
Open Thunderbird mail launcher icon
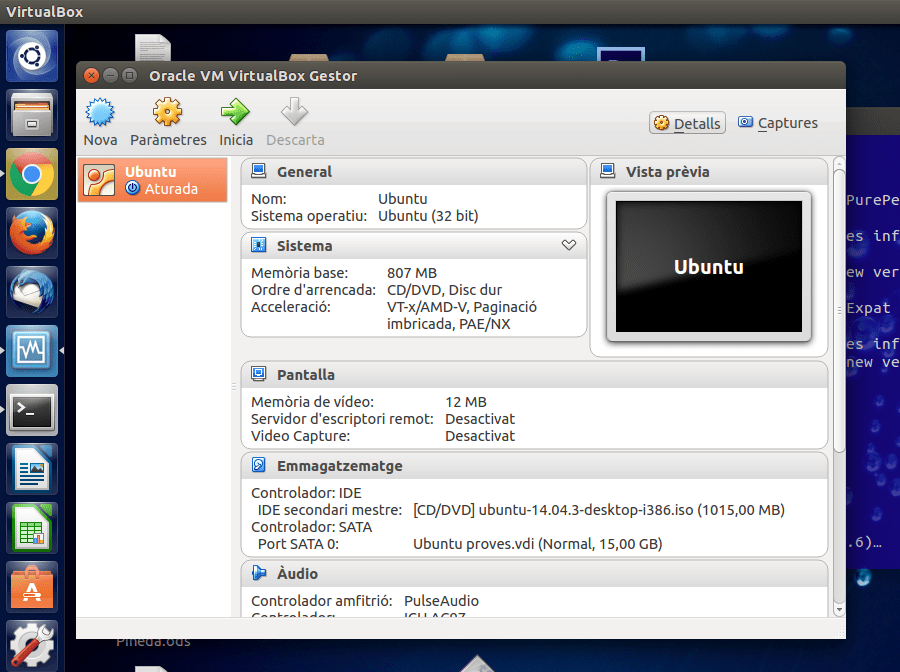(x=32, y=292)
